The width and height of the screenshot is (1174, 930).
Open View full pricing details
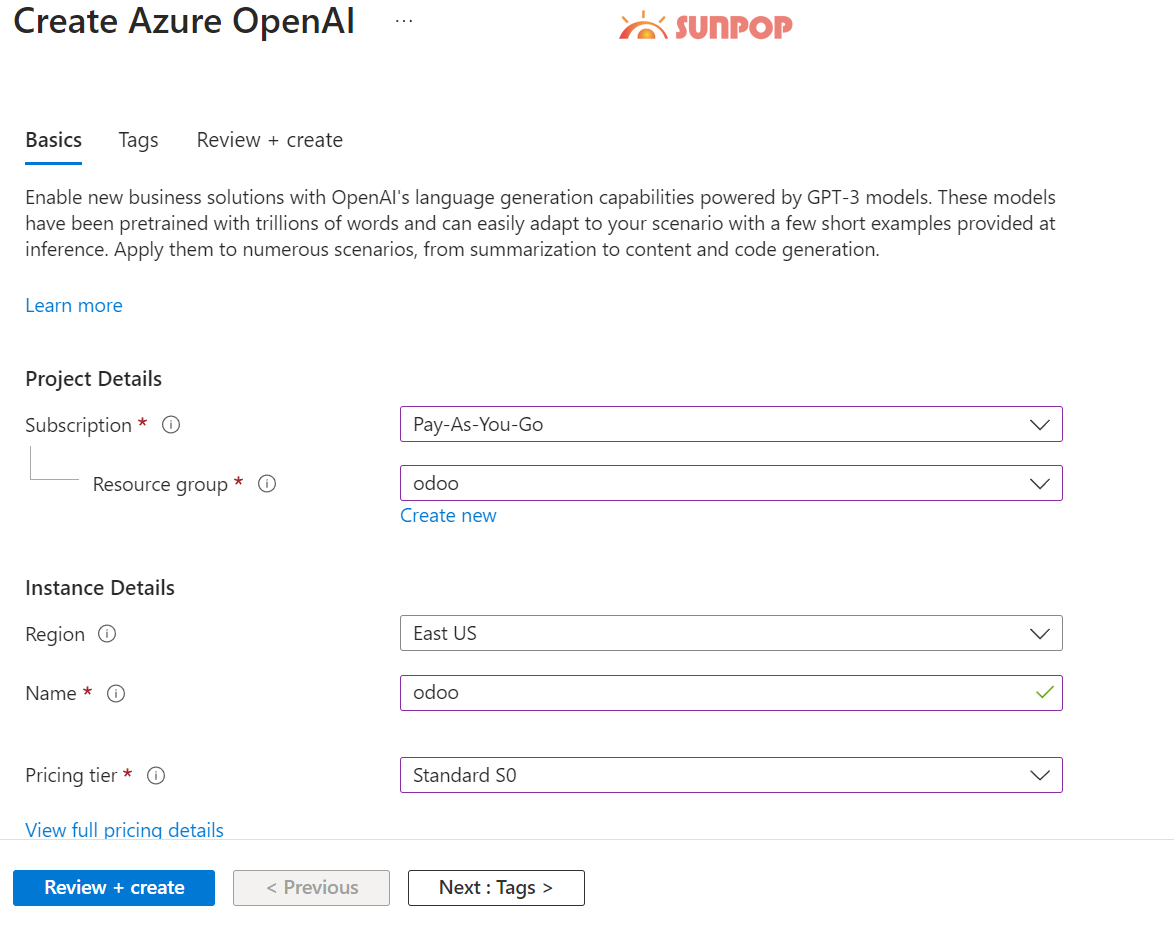124,830
